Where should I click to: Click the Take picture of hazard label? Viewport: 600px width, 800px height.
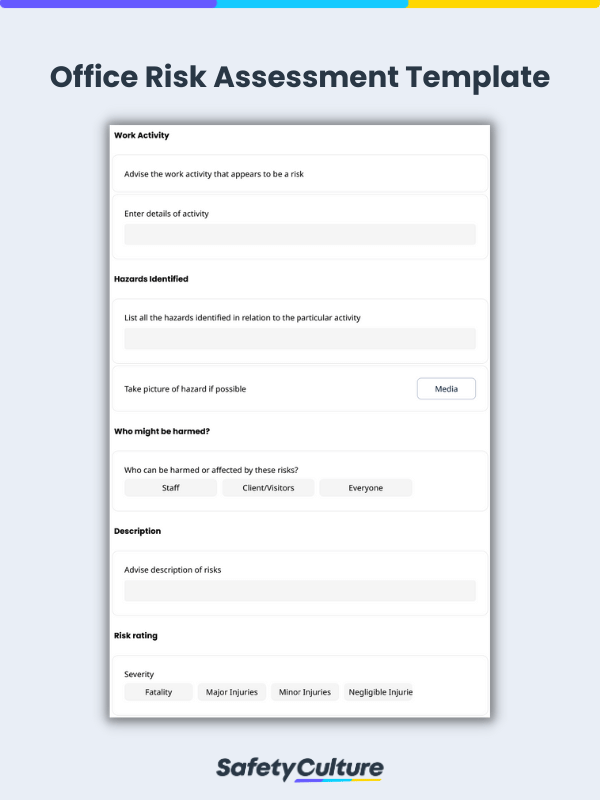(x=185, y=389)
